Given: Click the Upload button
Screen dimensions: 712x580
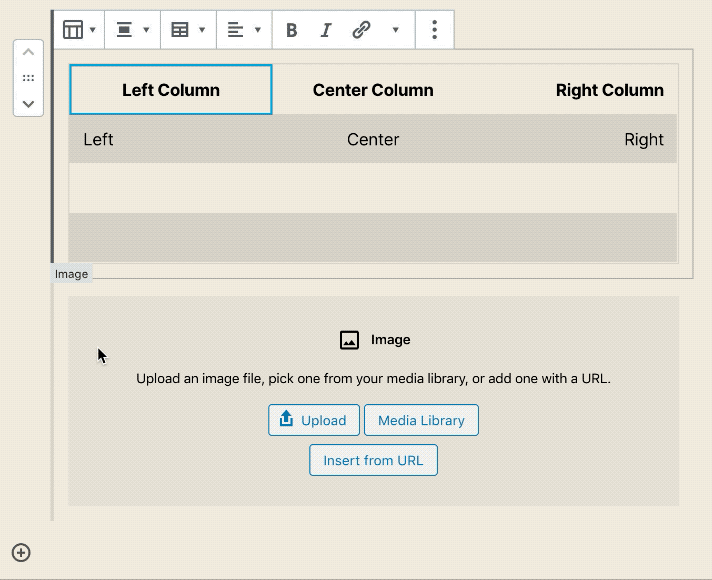Looking at the screenshot, I should point(313,420).
